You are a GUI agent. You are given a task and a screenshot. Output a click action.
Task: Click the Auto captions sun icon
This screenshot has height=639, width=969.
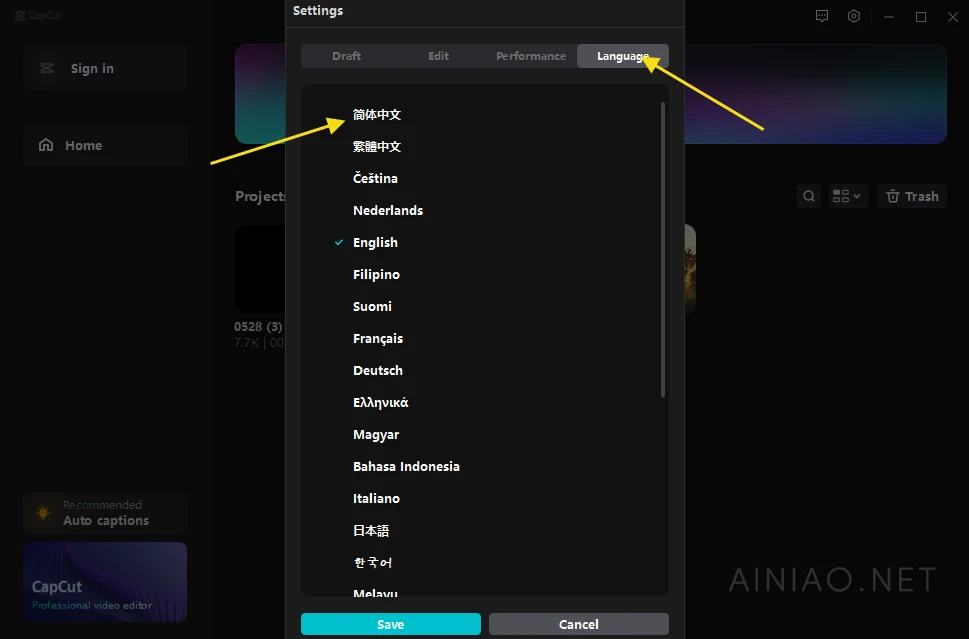(43, 513)
